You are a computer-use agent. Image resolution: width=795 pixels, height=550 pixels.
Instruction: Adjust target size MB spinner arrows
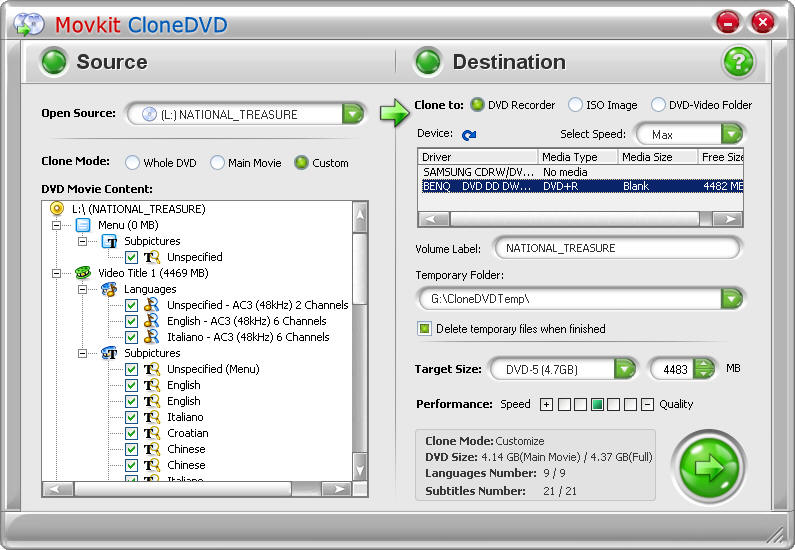pos(703,369)
